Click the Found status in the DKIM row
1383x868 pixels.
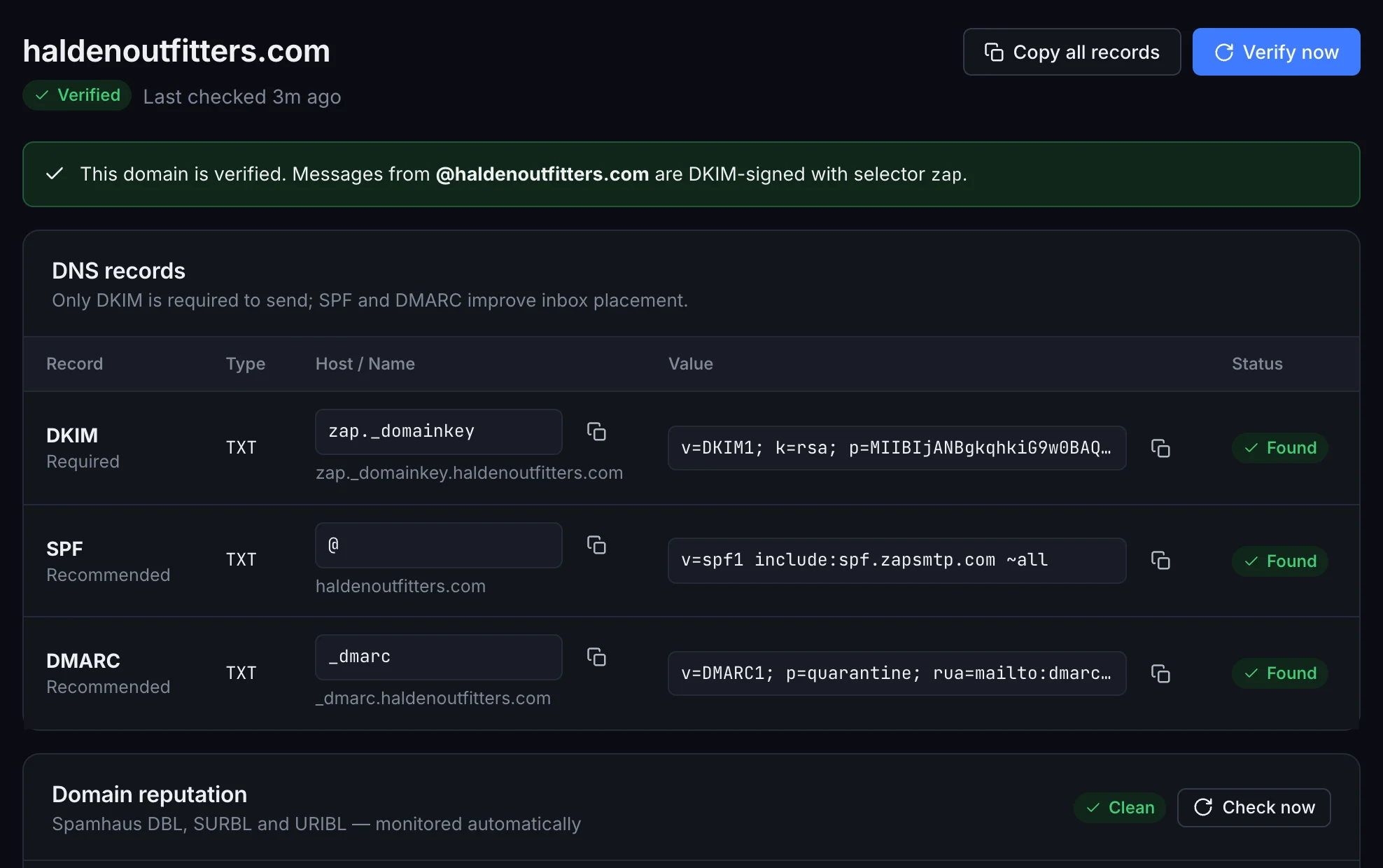[1279, 448]
